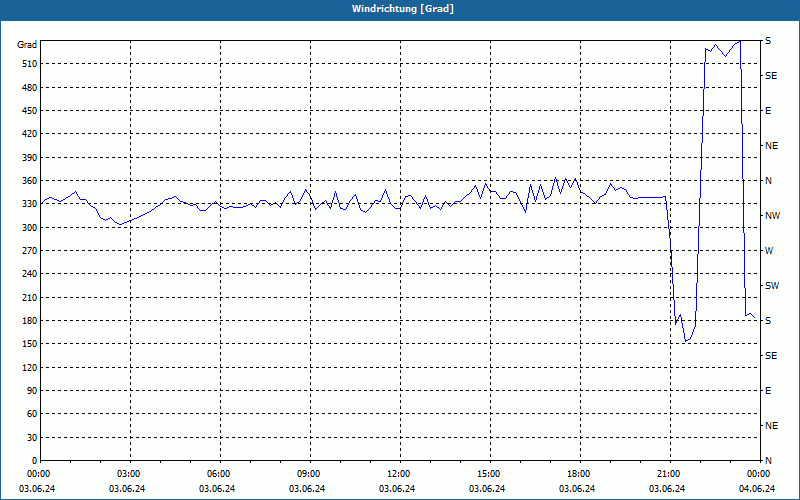Select the 240 degree axis label
Screen dimensions: 800x500
29,274
